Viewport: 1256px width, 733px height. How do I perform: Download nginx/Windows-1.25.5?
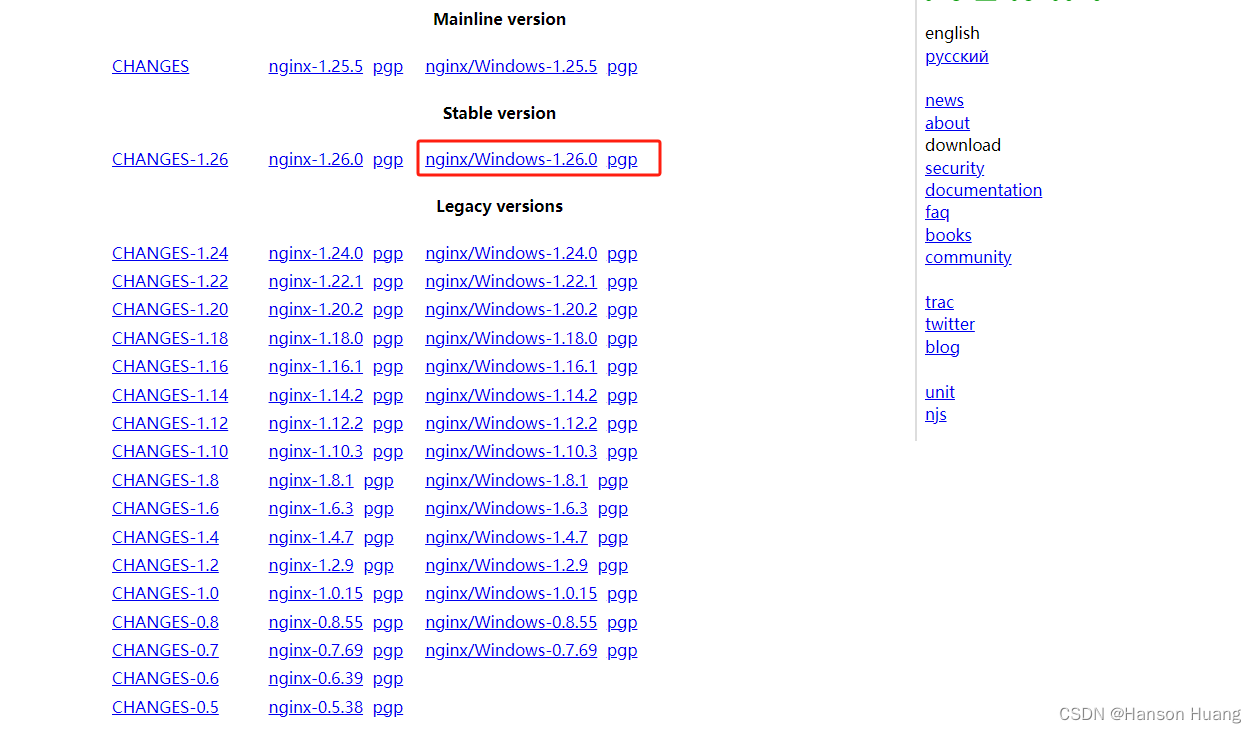[511, 66]
